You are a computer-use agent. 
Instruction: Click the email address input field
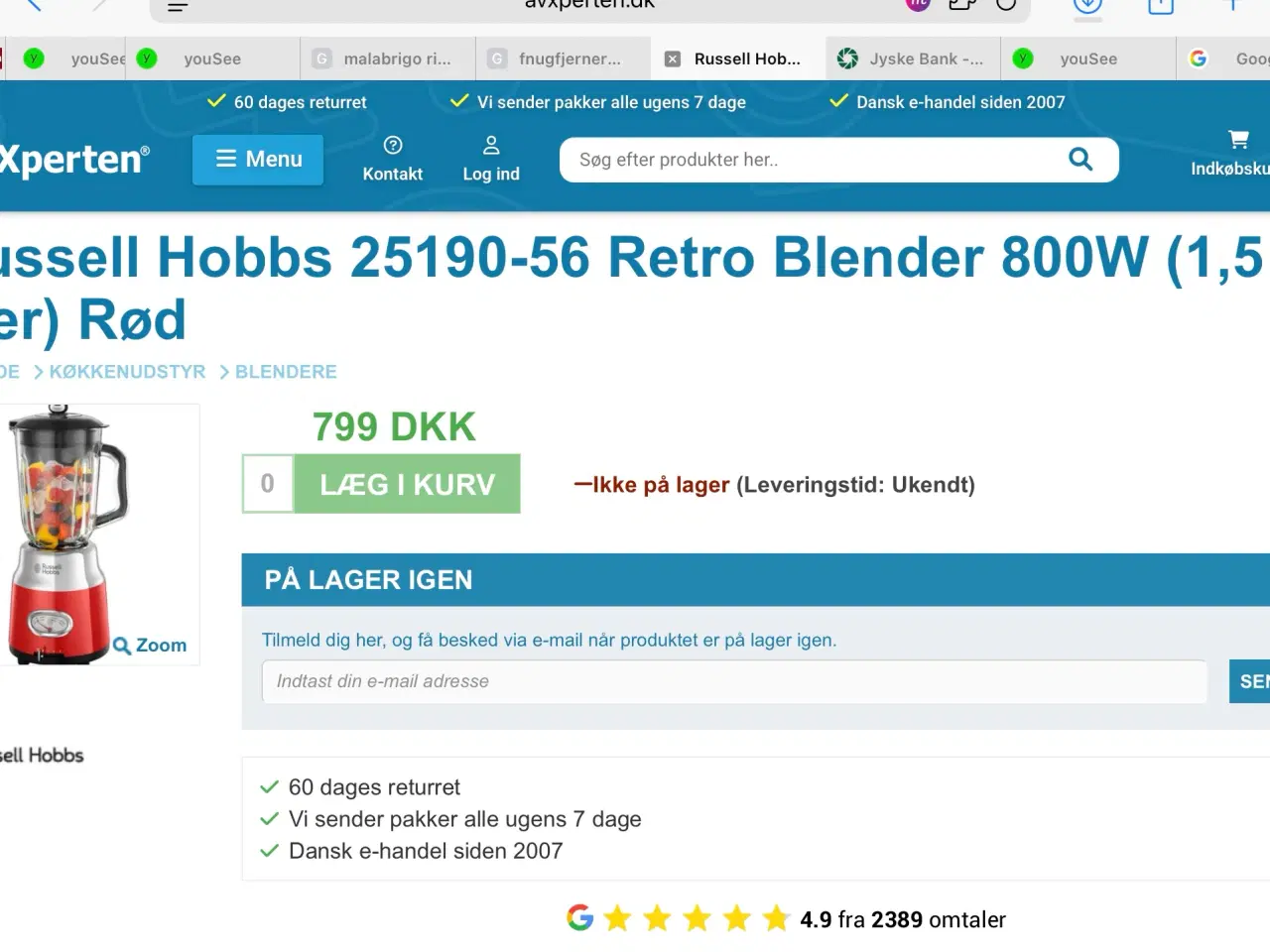734,681
